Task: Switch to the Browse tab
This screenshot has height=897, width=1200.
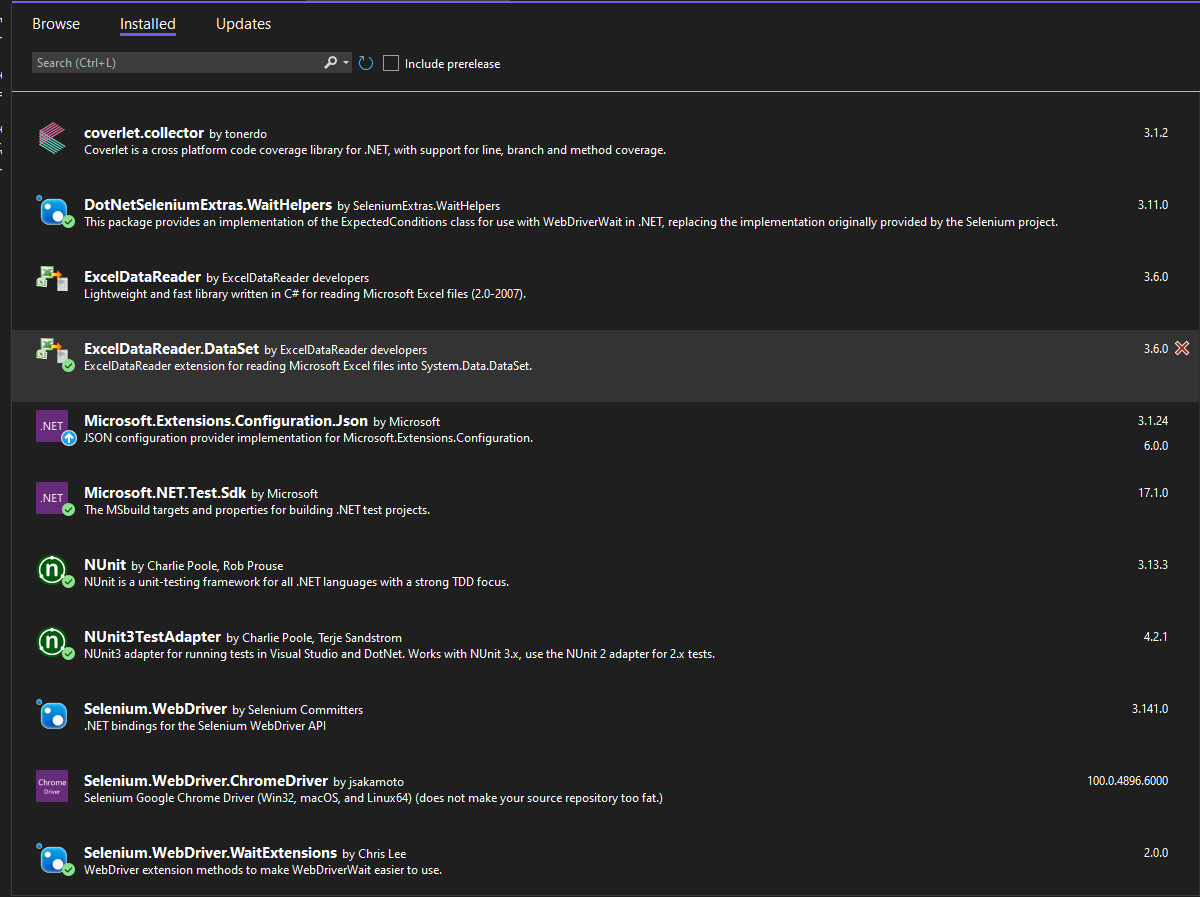Action: [56, 24]
